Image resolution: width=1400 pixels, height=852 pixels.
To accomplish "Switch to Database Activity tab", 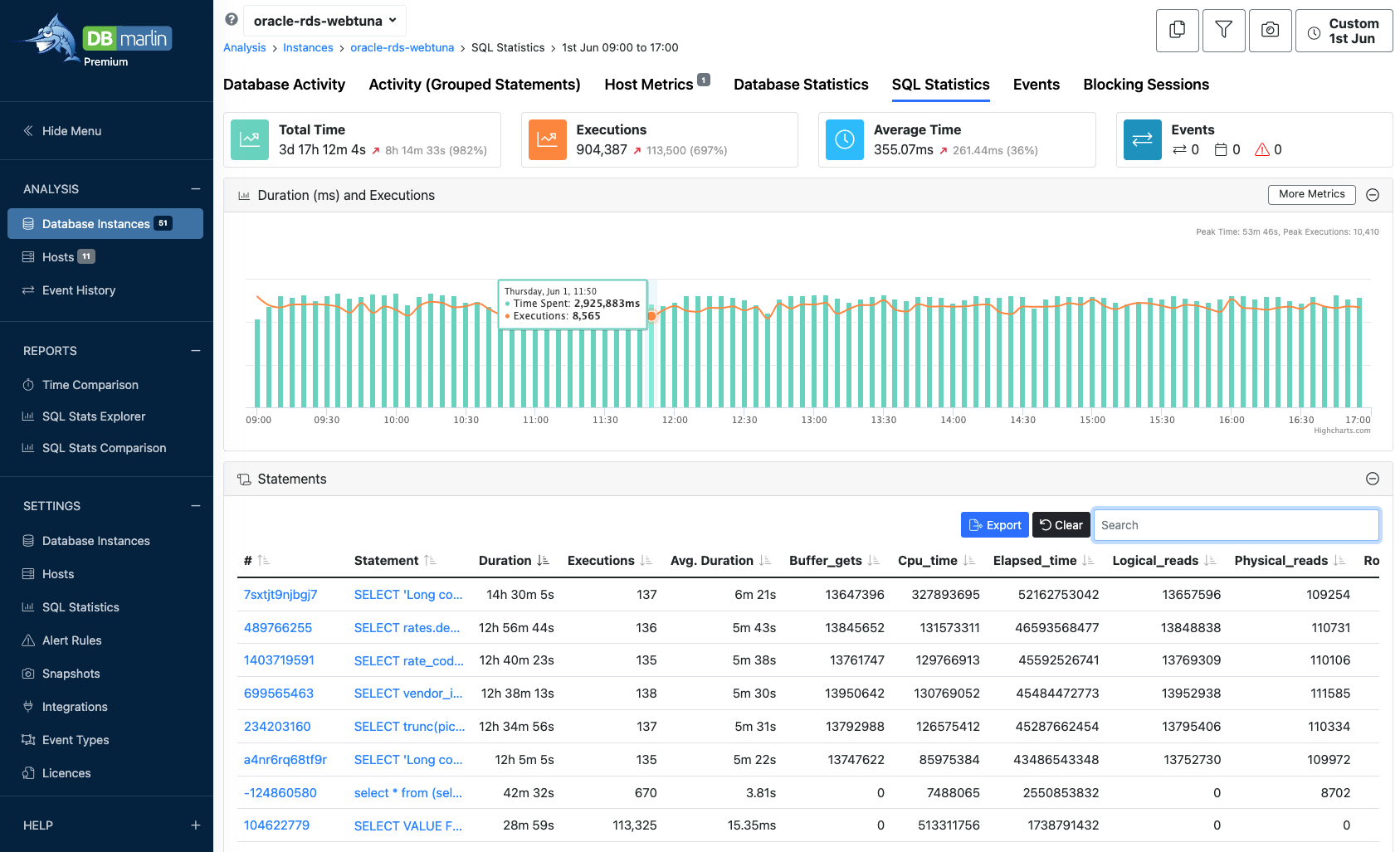I will pyautogui.click(x=284, y=85).
